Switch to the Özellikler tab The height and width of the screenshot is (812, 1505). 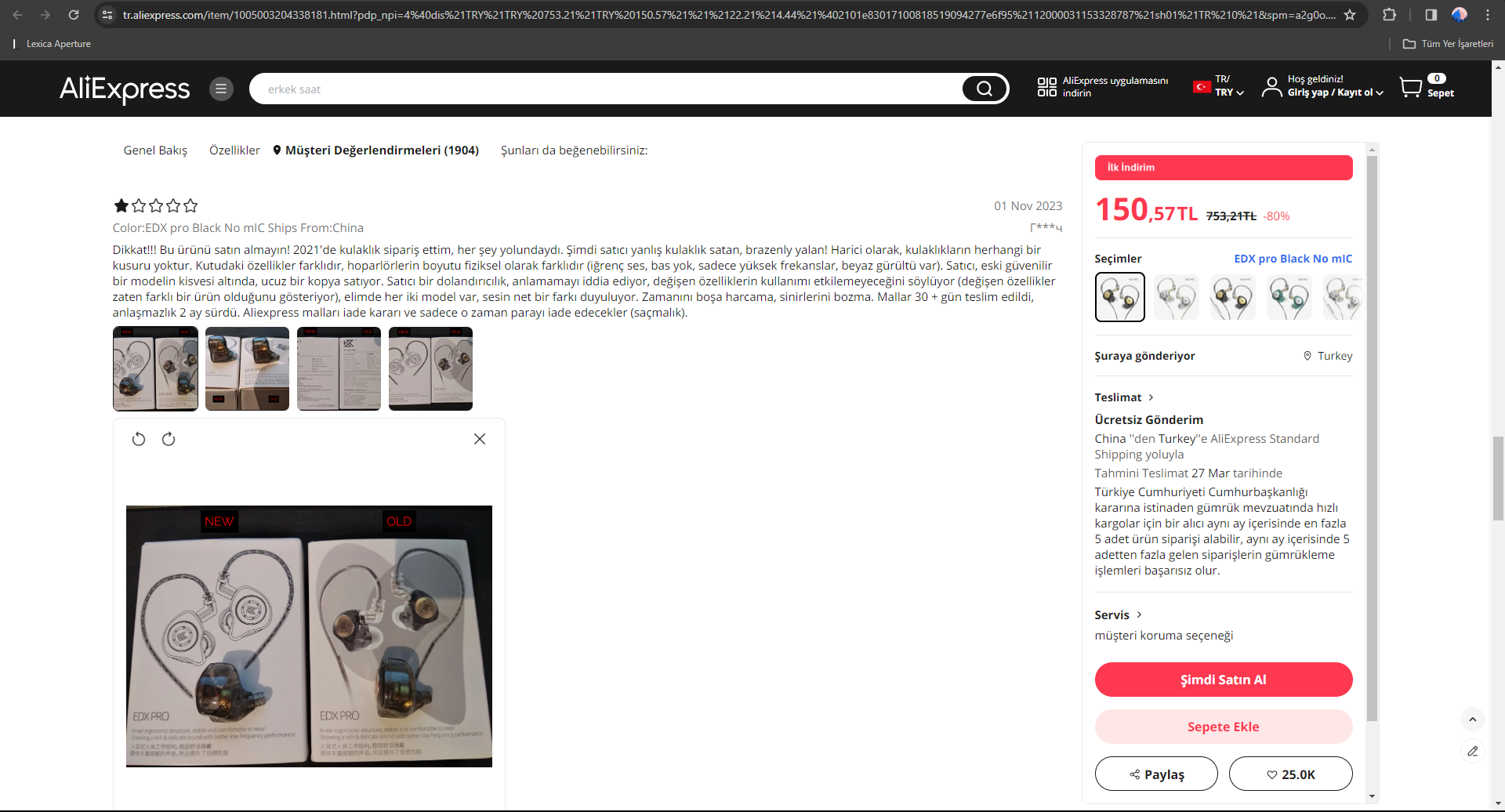tap(234, 150)
